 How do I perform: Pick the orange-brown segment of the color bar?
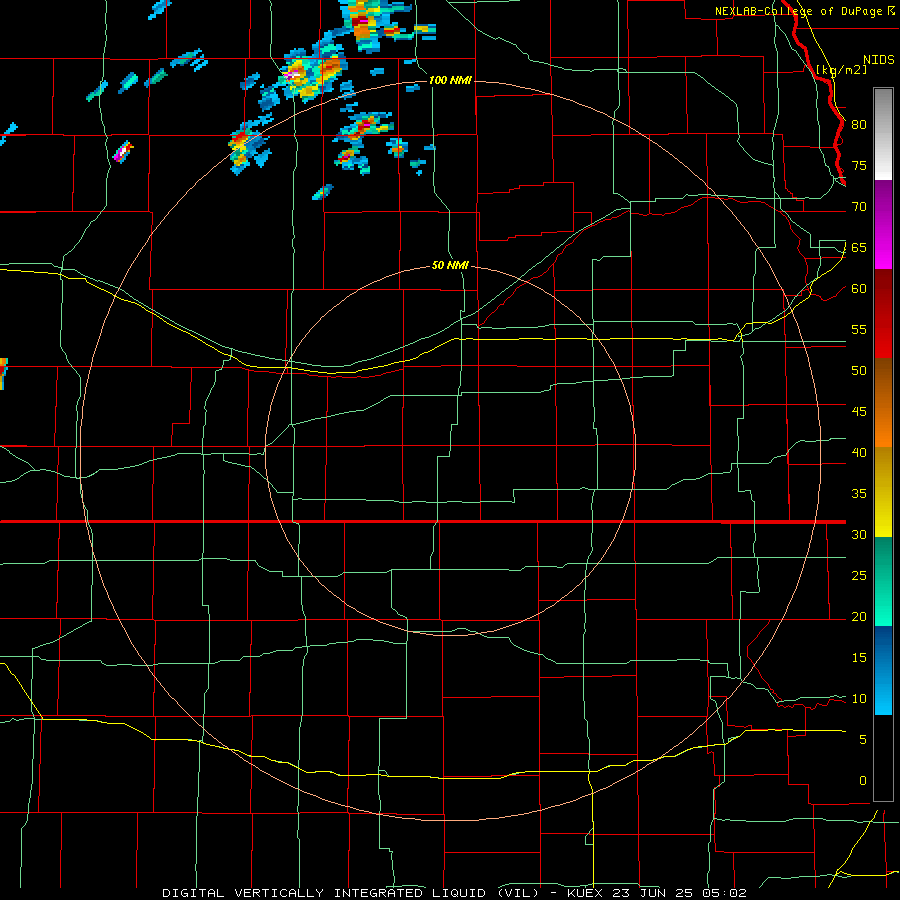883,403
